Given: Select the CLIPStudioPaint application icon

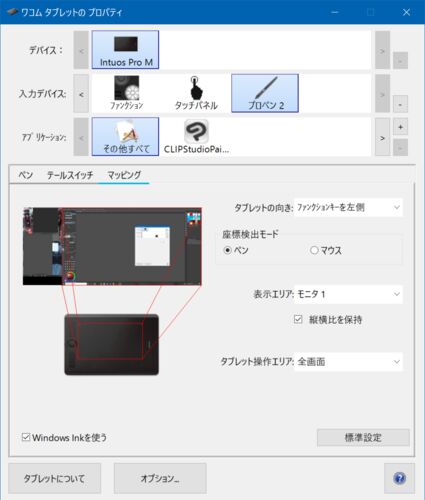Looking at the screenshot, I should tap(196, 136).
